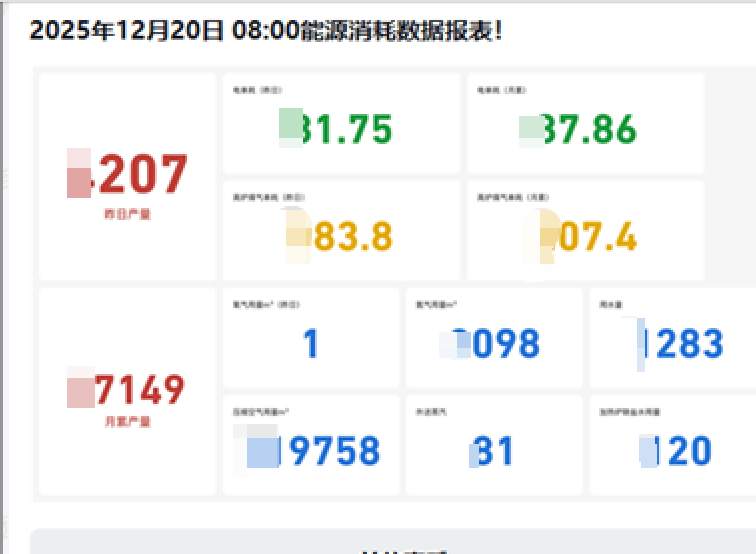Click the energy consumption report title
The width and height of the screenshot is (756, 554).
click(x=266, y=30)
